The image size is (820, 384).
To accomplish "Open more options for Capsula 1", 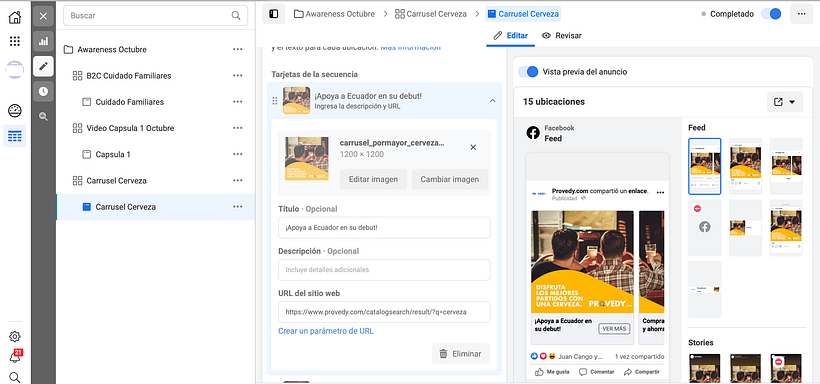I will click(238, 154).
